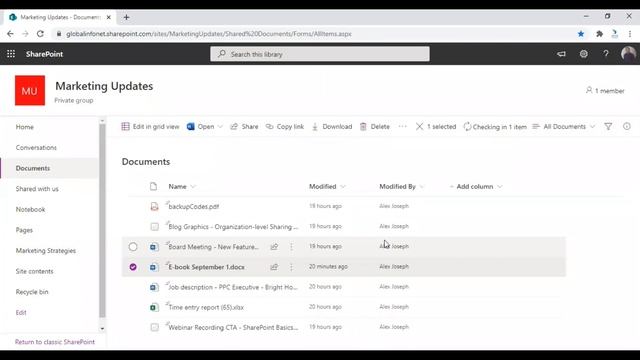Image resolution: width=640 pixels, height=360 pixels.
Task: Deselect the E-book September 1.docx checkmark
Action: [x=133, y=267]
